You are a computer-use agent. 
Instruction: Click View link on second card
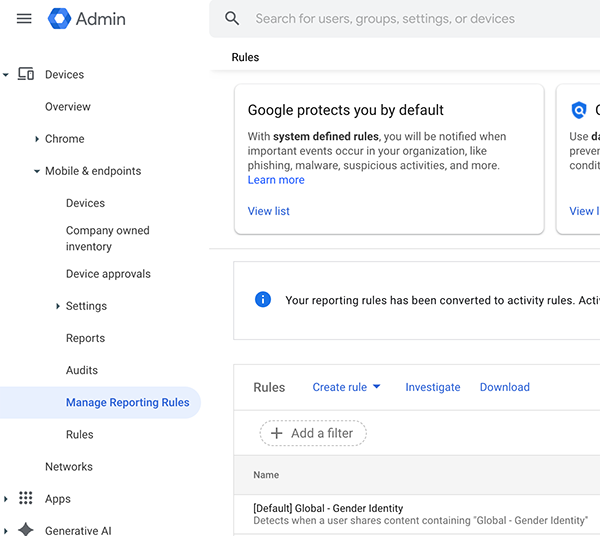tap(584, 211)
